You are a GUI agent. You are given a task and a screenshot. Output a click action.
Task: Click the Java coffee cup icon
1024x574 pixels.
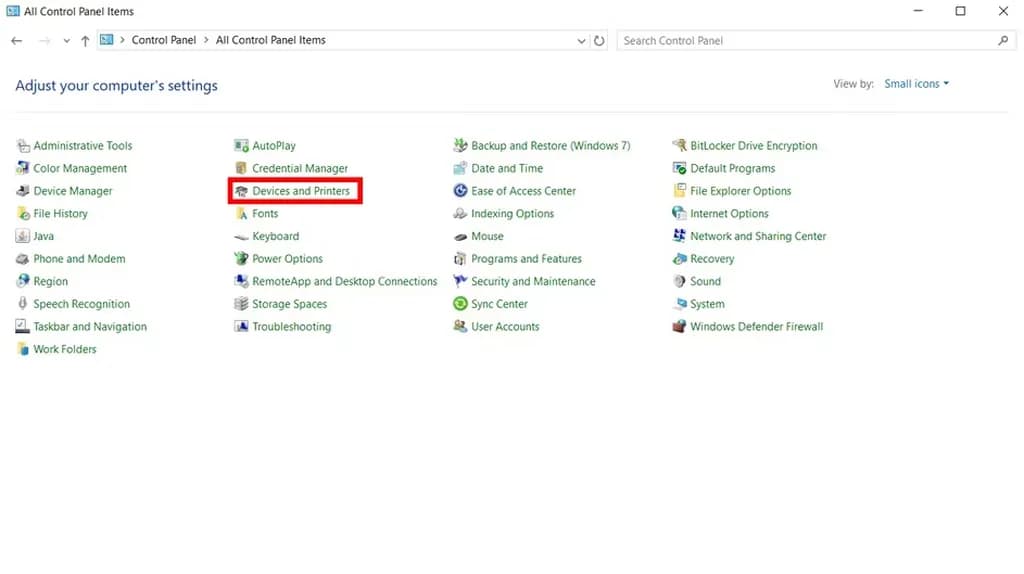click(23, 237)
